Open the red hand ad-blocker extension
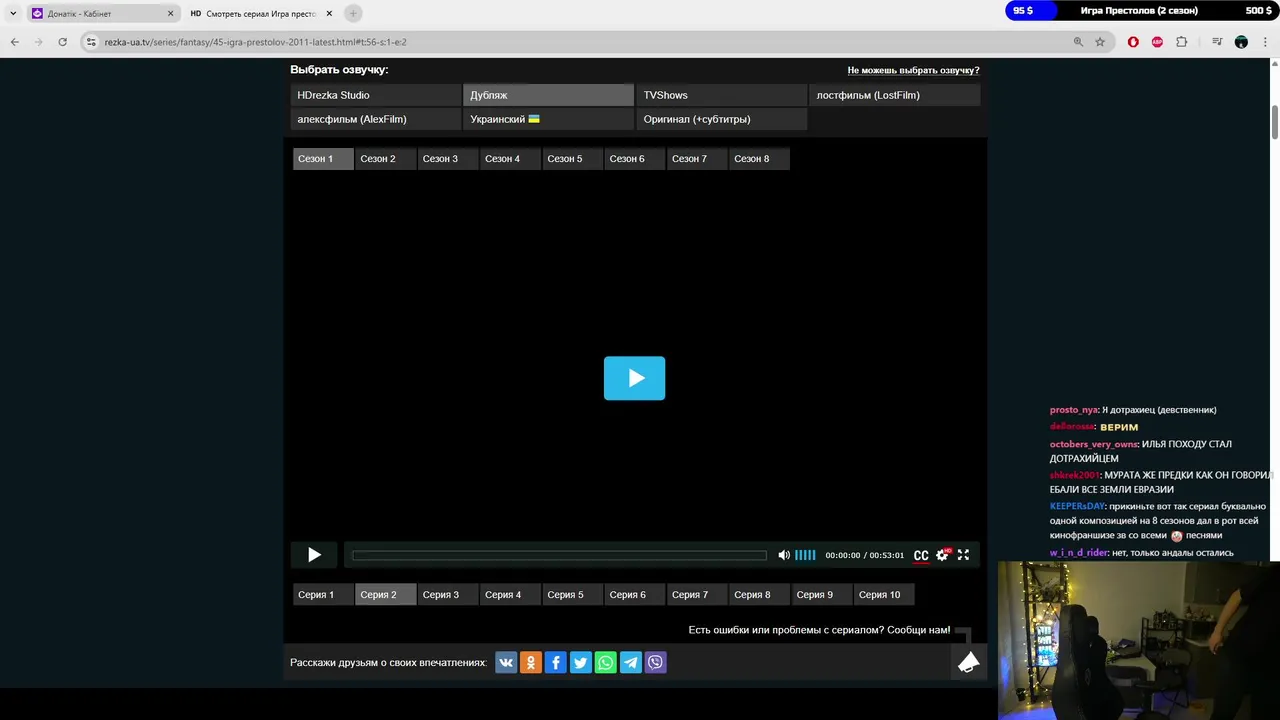Screen dimensions: 1280x720 tap(1133, 42)
